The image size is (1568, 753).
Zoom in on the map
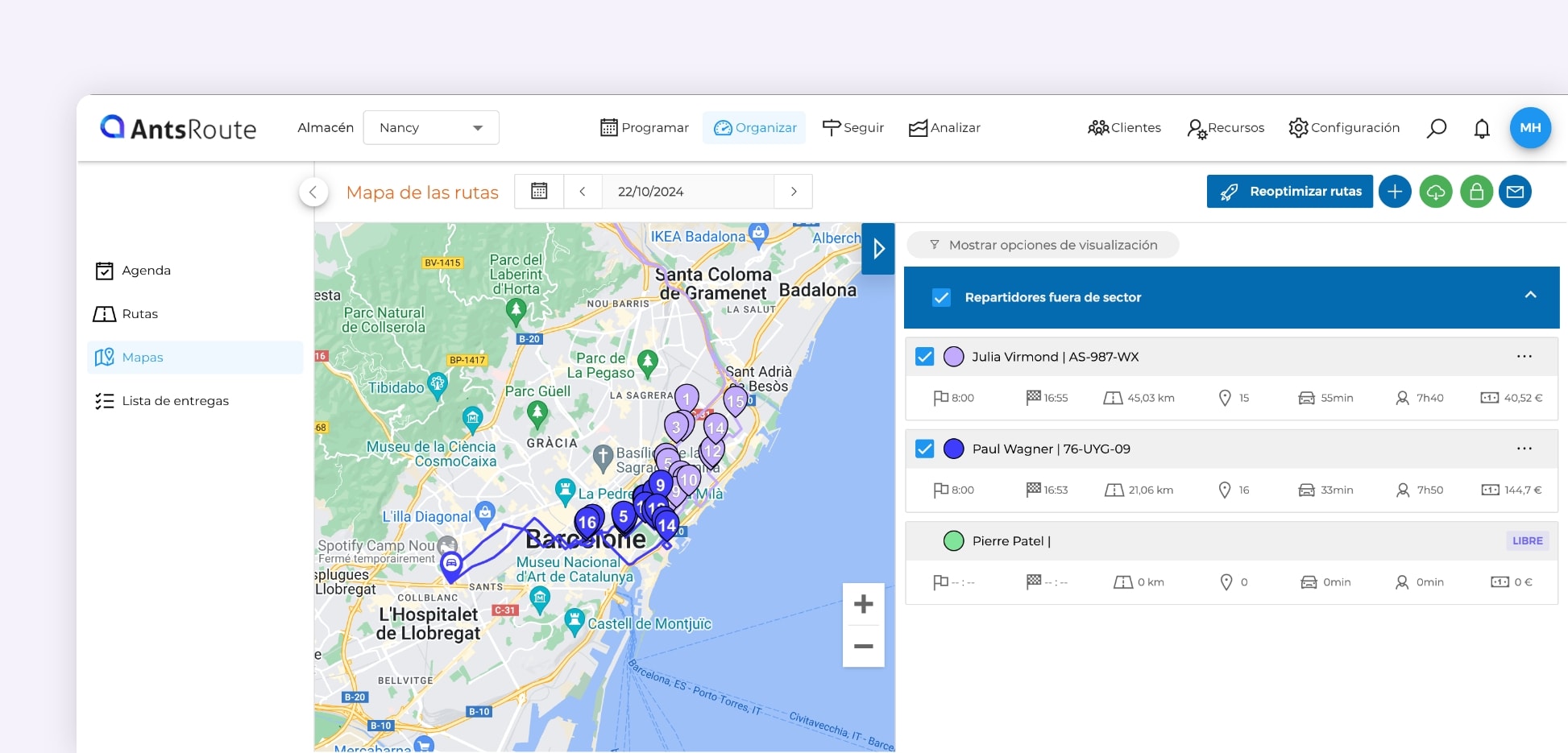(x=863, y=604)
